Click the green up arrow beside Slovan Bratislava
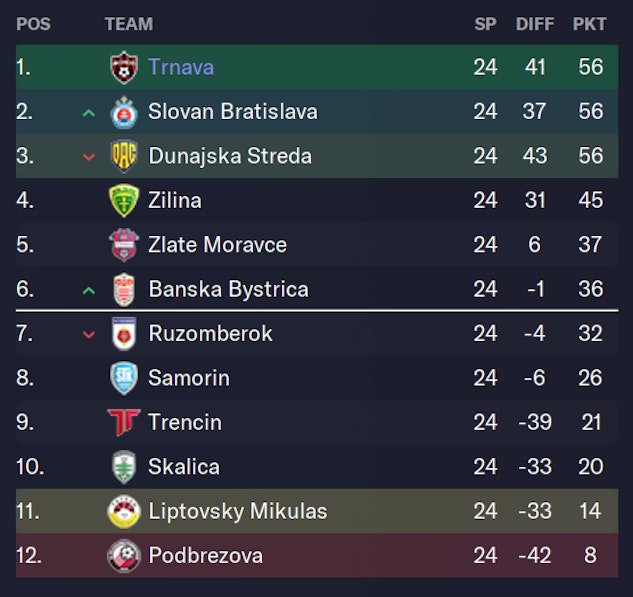633x597 pixels. (x=89, y=113)
